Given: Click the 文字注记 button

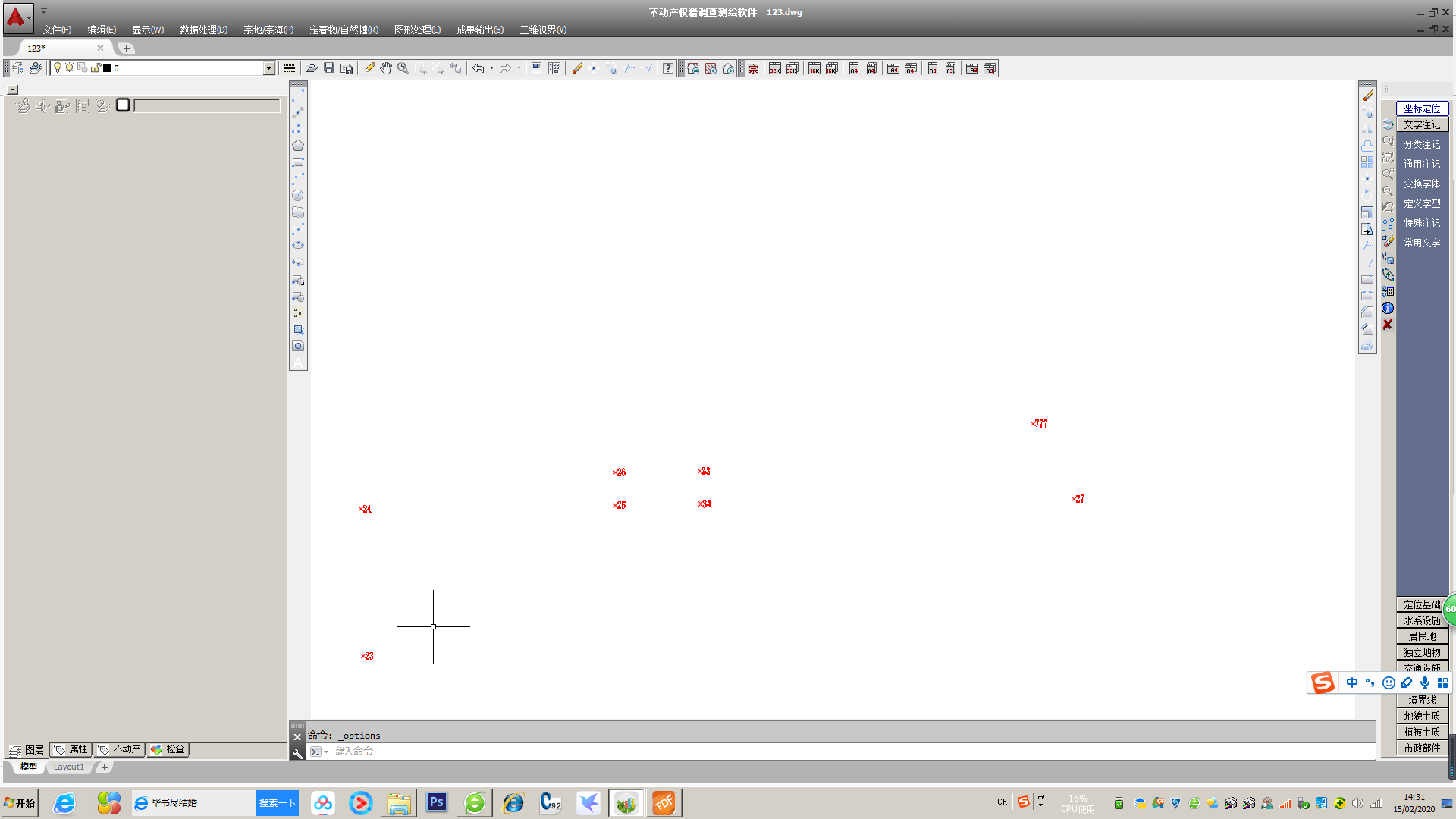Looking at the screenshot, I should point(1422,124).
